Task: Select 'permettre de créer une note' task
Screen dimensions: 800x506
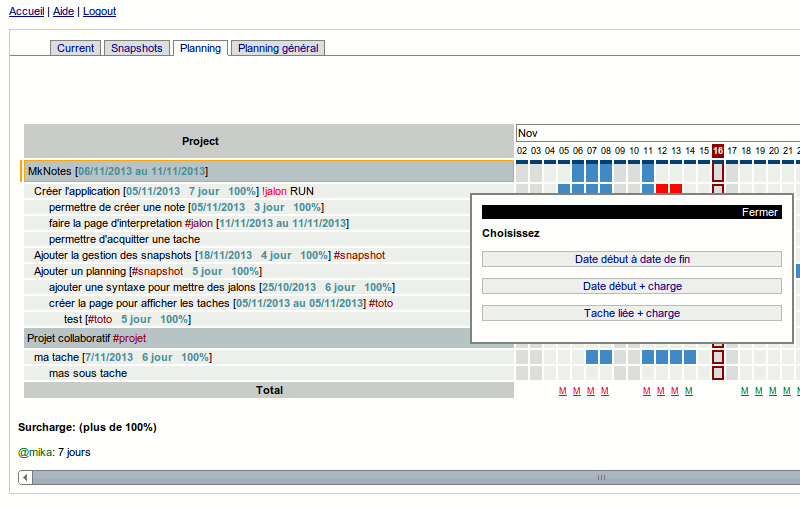Action: (x=247, y=207)
